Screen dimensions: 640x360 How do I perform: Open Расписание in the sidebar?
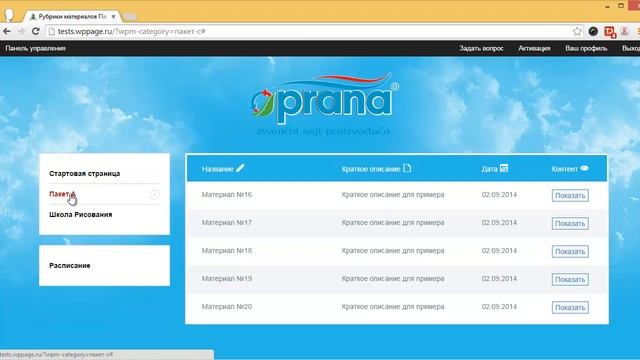(69, 265)
